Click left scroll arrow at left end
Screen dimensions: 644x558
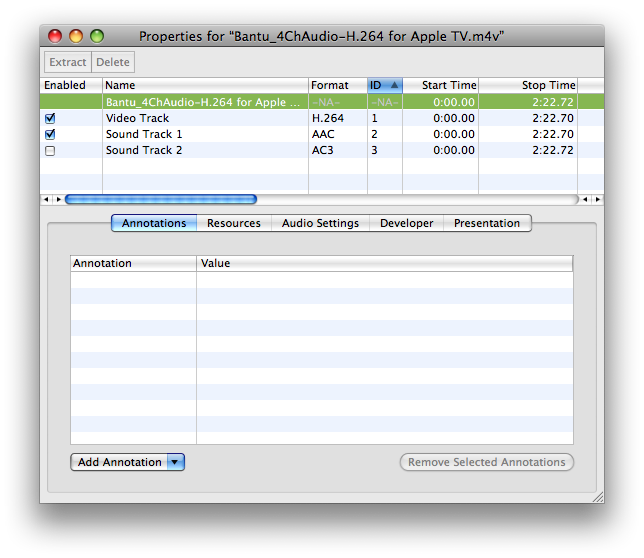[x=46, y=199]
